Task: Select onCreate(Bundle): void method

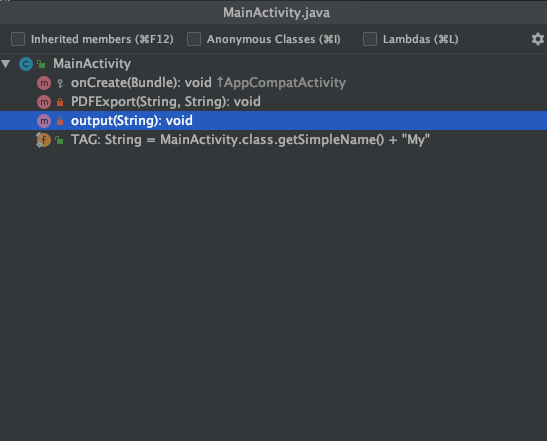Action: 141,83
